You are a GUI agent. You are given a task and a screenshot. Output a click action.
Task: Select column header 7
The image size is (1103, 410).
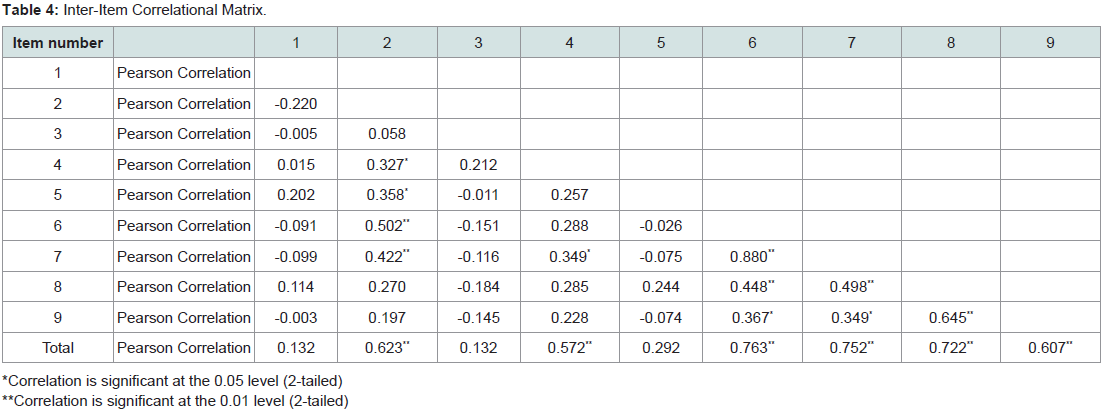point(852,43)
